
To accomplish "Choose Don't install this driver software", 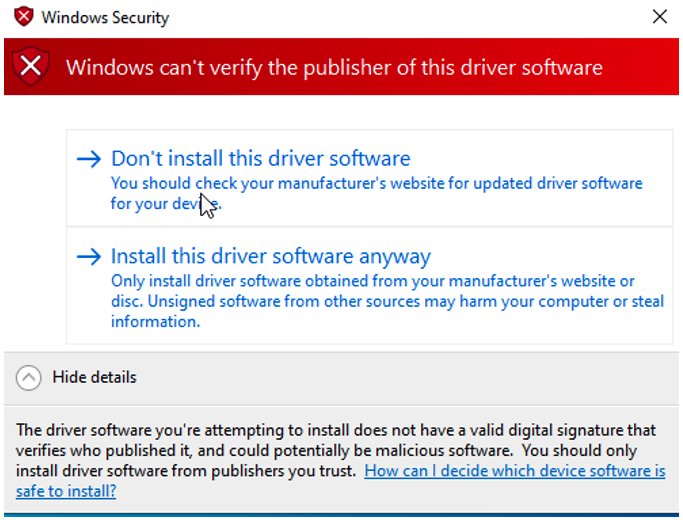I will click(x=369, y=178).
